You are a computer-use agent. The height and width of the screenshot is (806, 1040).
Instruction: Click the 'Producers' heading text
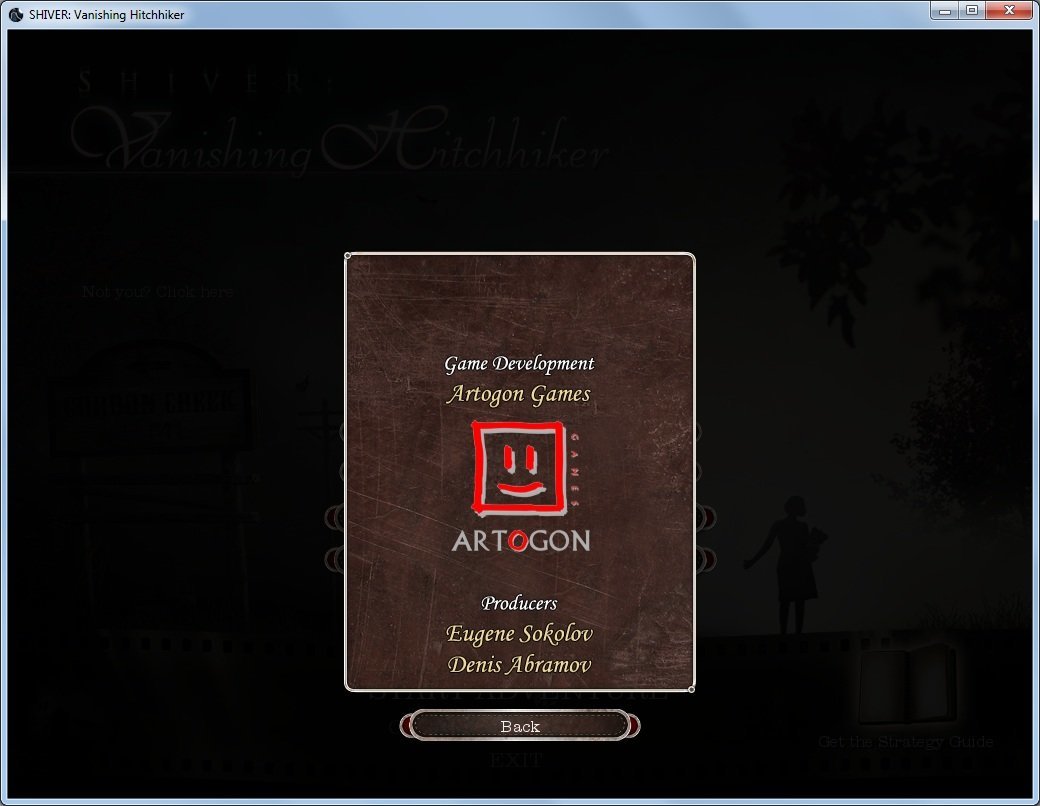tap(519, 603)
